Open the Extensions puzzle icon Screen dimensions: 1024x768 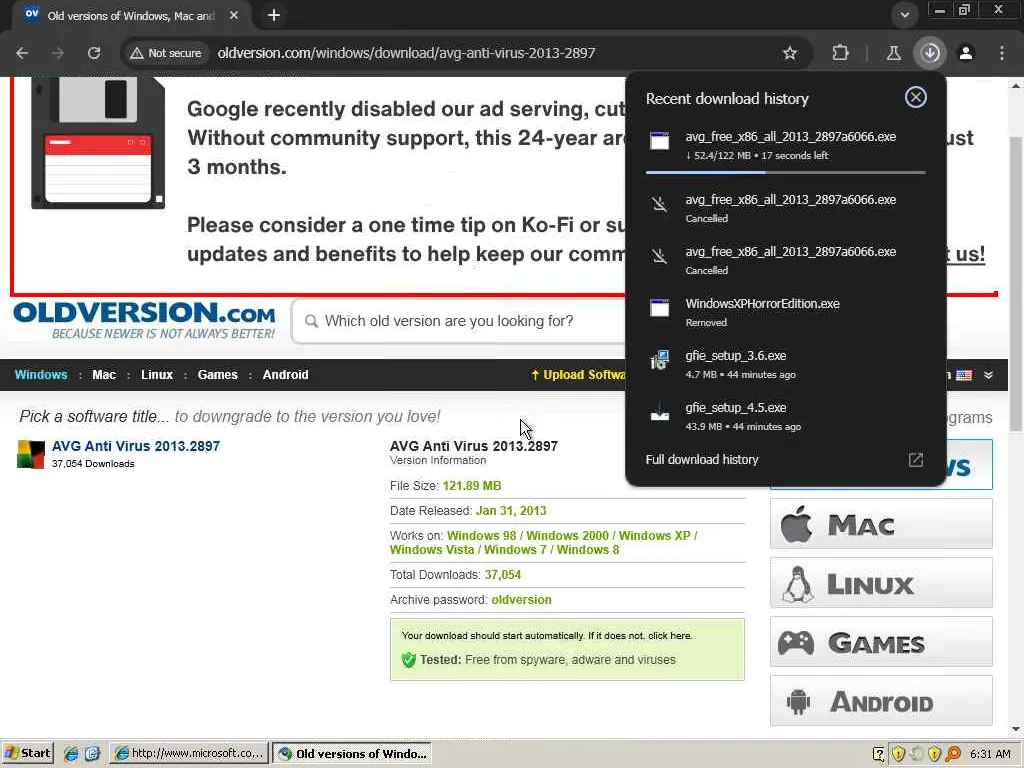click(x=840, y=53)
